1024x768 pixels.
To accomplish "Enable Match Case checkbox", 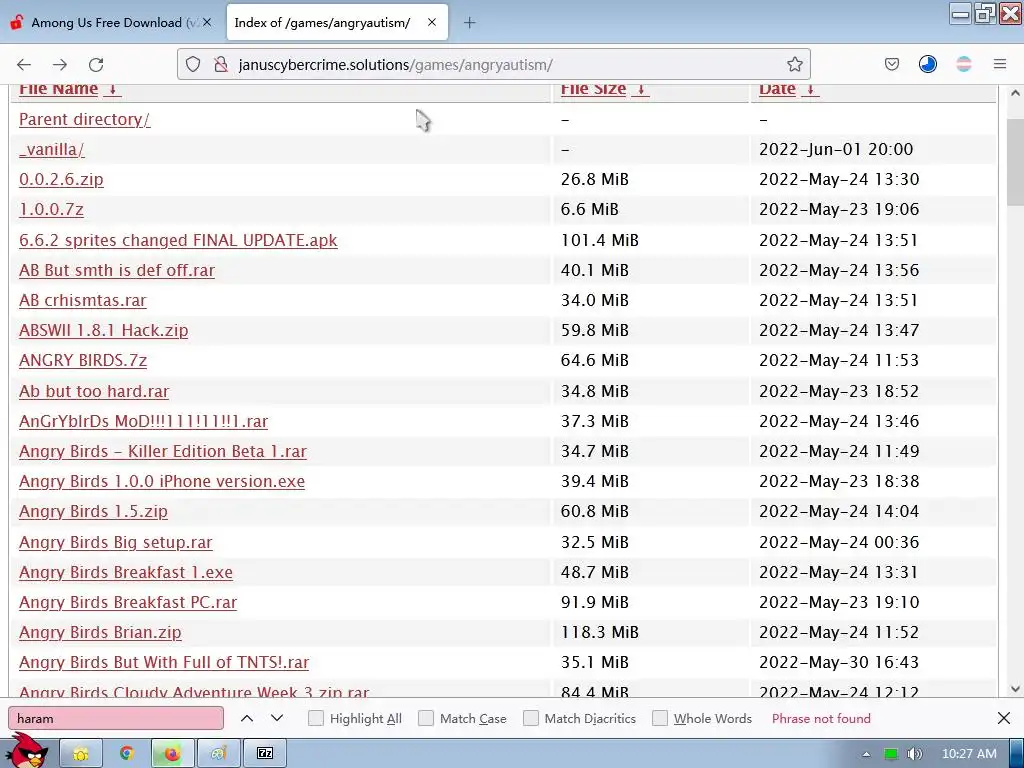I will tap(426, 718).
